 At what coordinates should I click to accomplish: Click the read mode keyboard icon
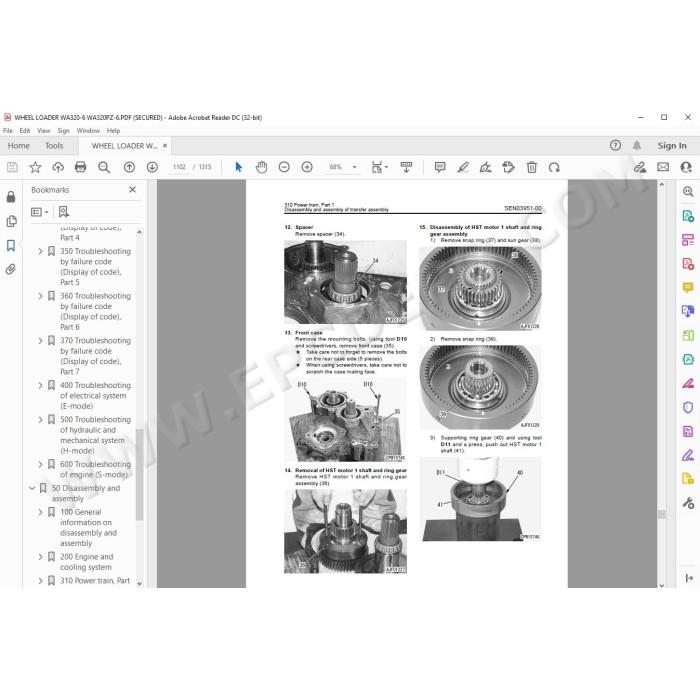click(406, 167)
